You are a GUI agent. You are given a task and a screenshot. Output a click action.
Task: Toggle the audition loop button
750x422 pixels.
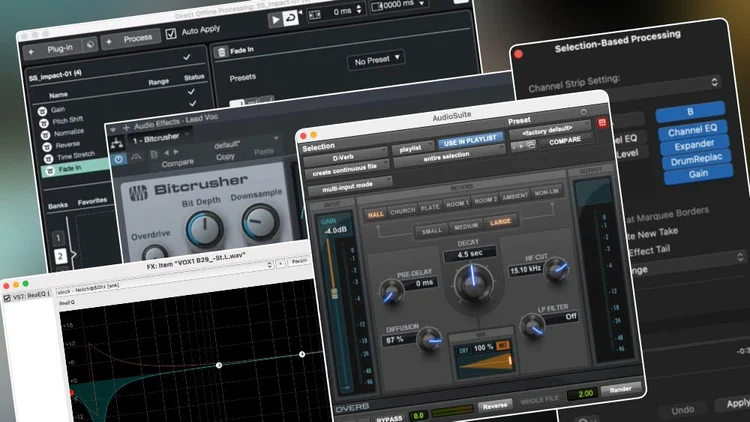[290, 18]
